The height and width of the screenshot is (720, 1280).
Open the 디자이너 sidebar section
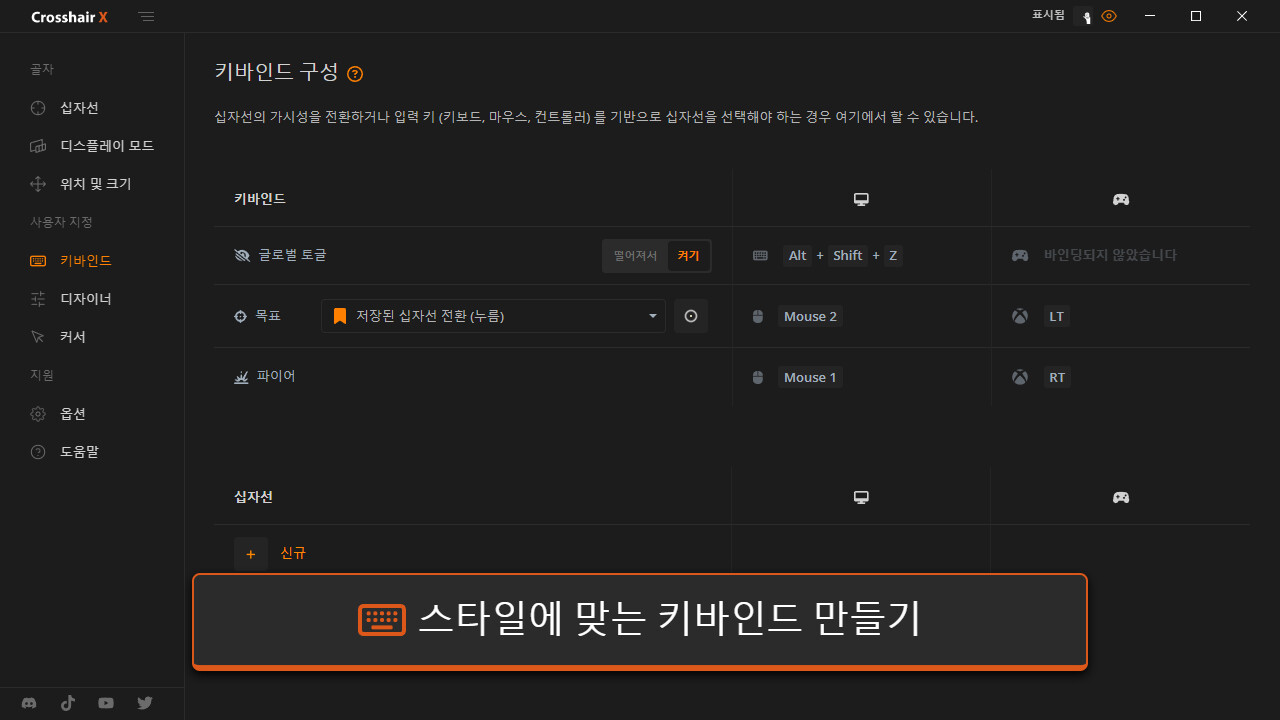point(85,299)
